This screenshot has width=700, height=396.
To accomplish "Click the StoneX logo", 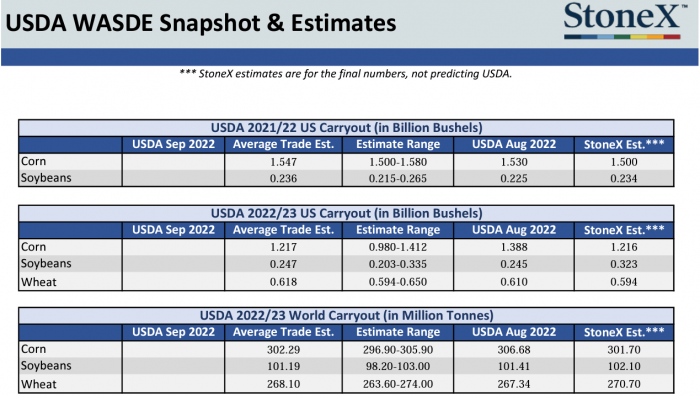I will (x=624, y=20).
